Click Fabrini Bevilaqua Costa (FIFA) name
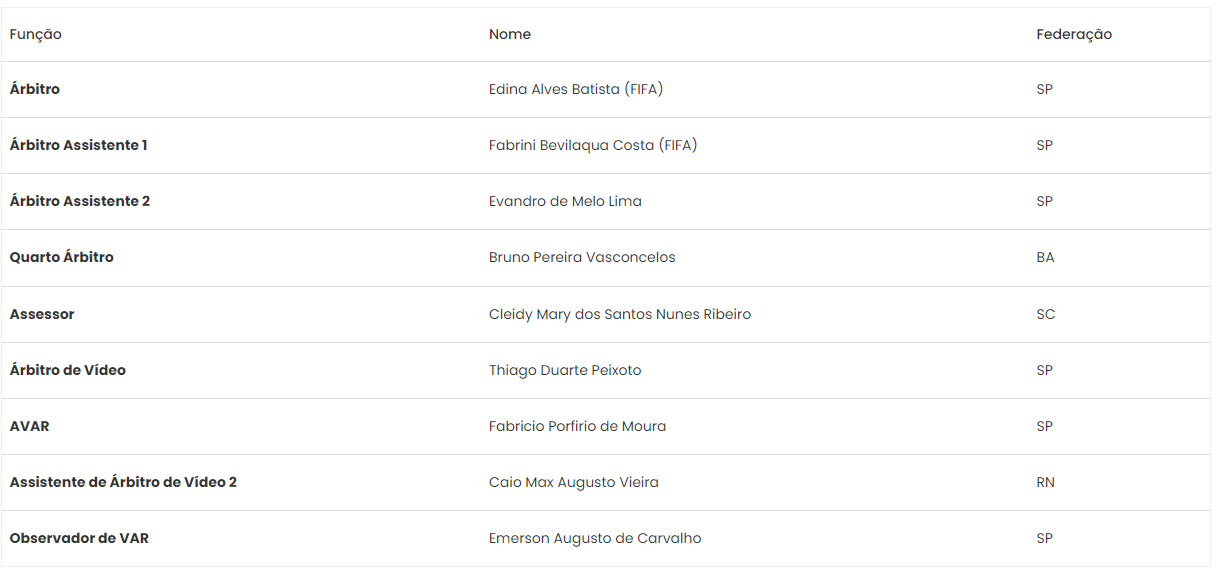The height and width of the screenshot is (575, 1216). coord(593,145)
